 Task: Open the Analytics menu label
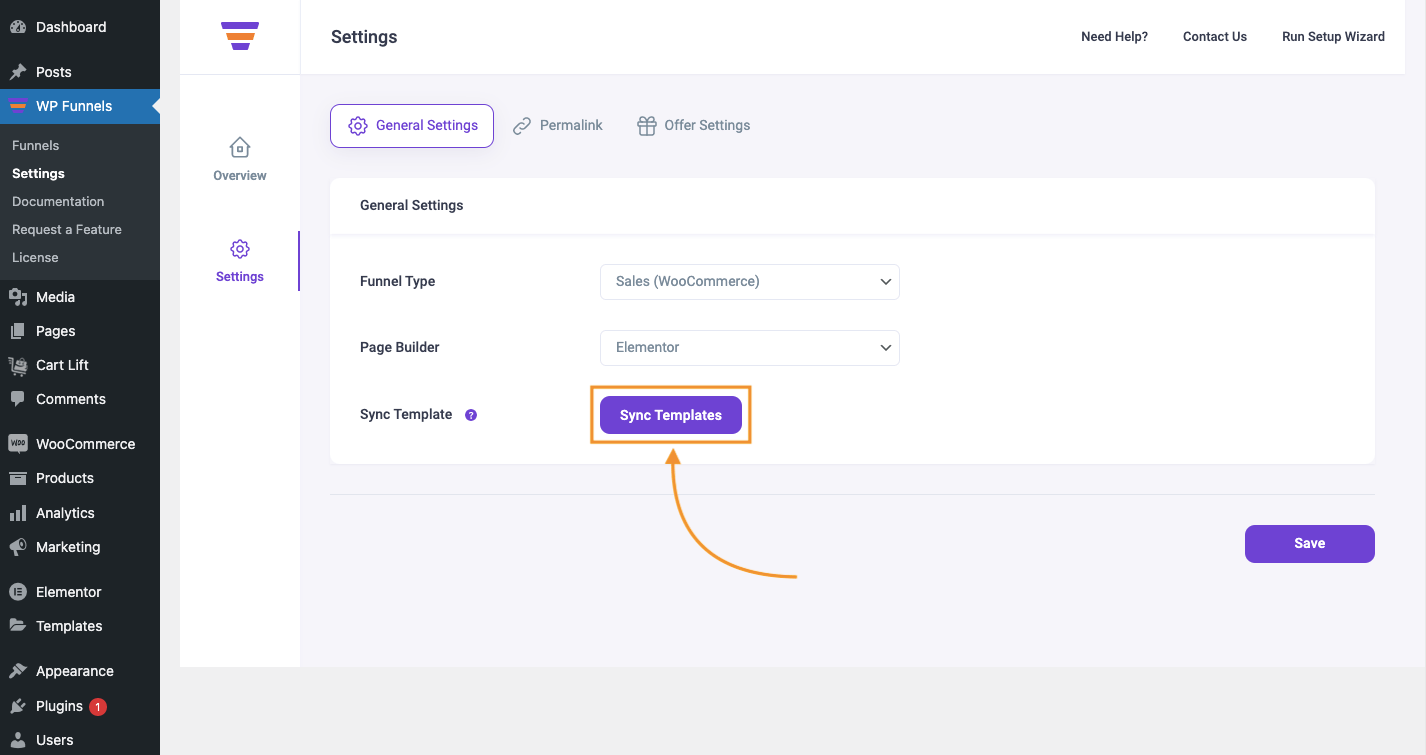65,513
